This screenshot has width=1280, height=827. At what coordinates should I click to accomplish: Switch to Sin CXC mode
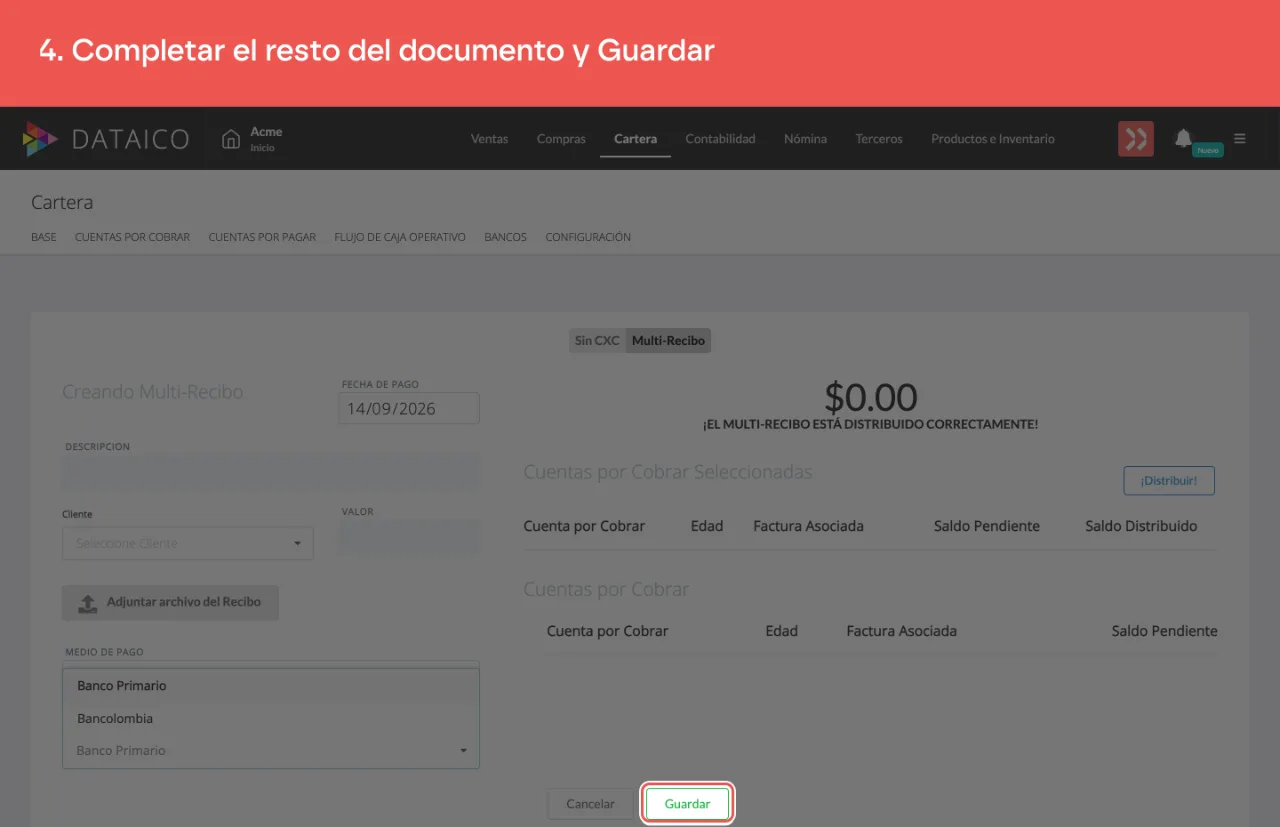click(x=597, y=340)
